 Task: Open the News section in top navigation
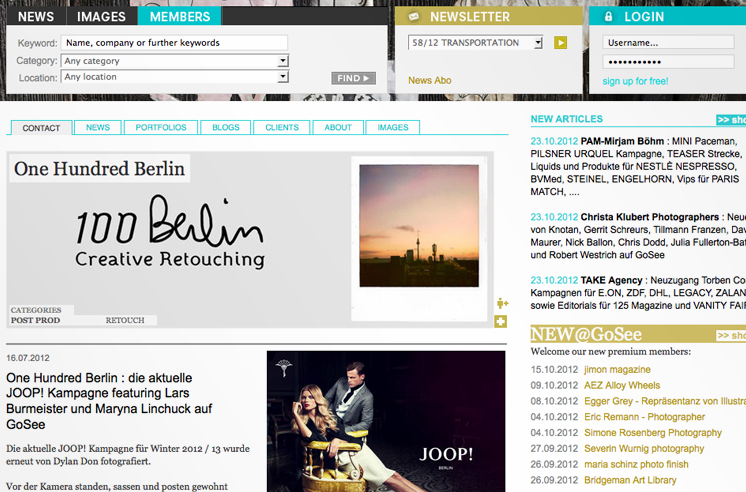36,17
